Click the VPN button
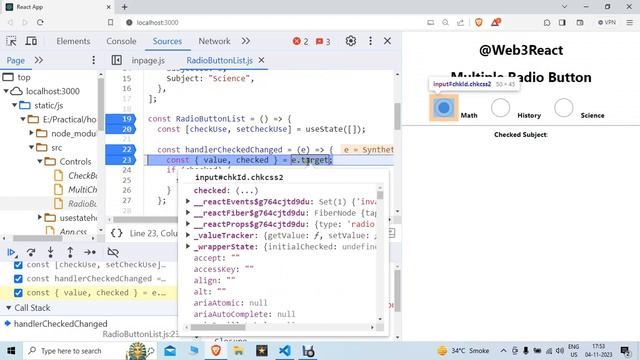Screen dimensions: 640x360 [x=607, y=22]
